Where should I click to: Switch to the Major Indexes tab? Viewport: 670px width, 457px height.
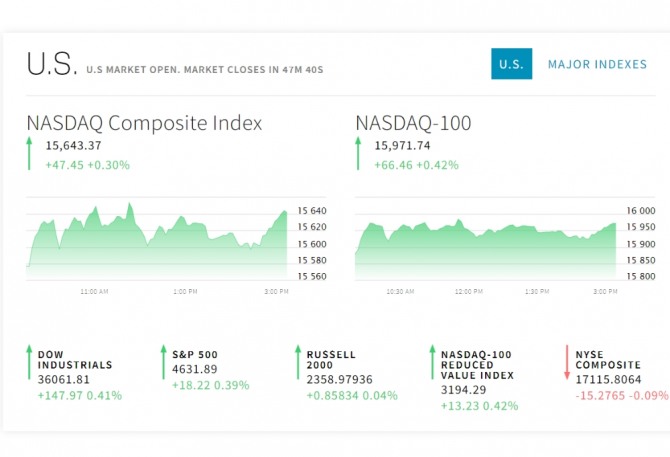coord(597,64)
